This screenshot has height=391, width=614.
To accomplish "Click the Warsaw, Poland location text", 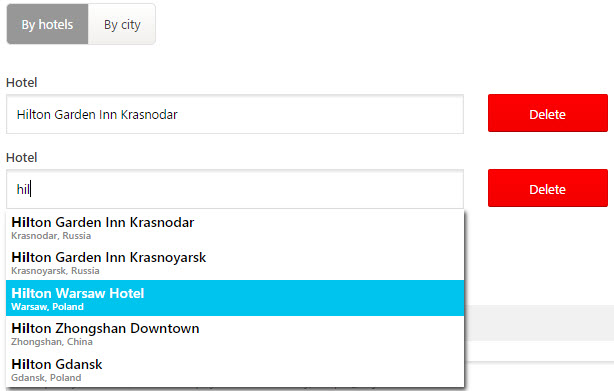I will [x=47, y=307].
